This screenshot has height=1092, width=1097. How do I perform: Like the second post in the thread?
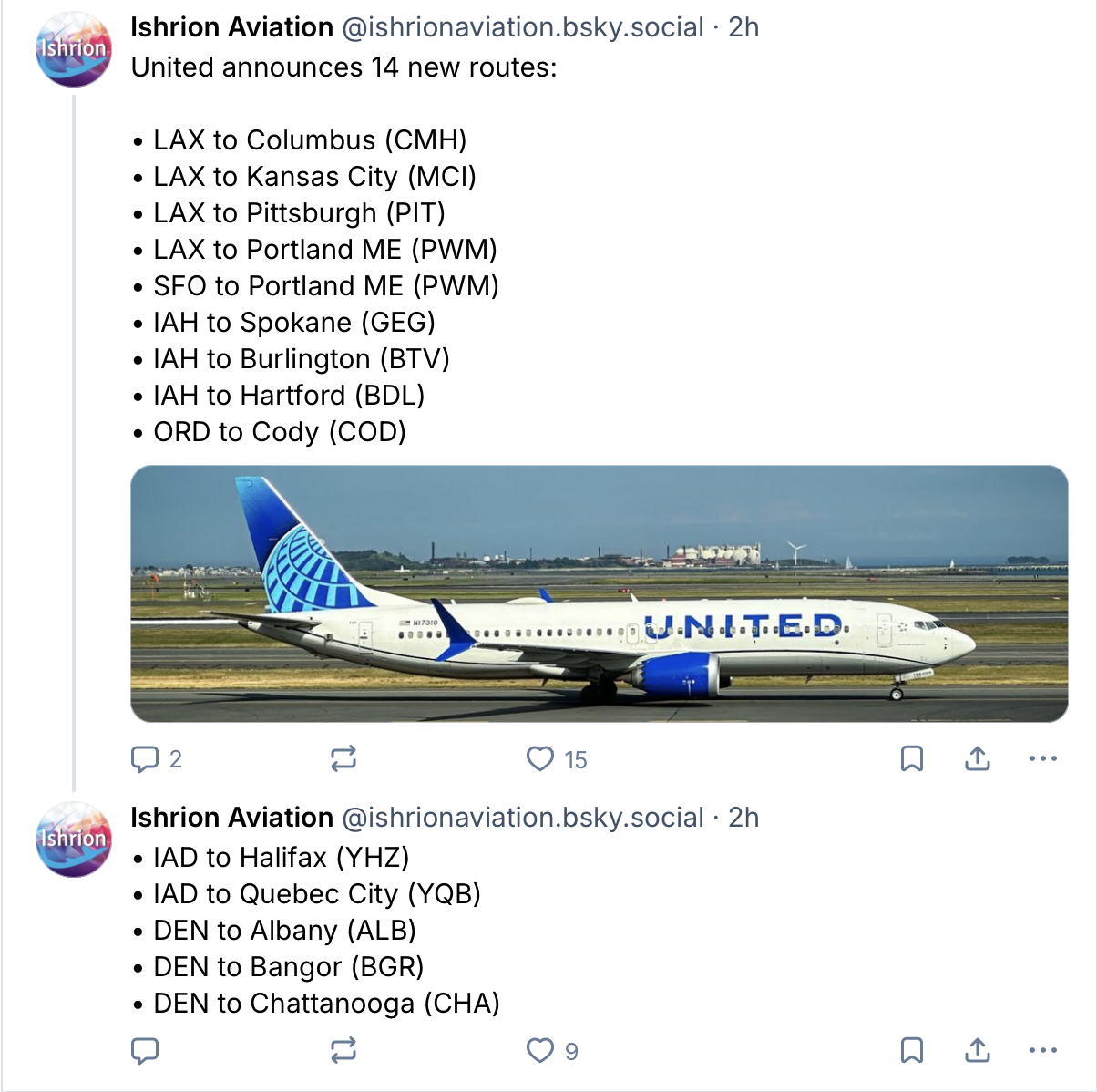click(x=540, y=1050)
